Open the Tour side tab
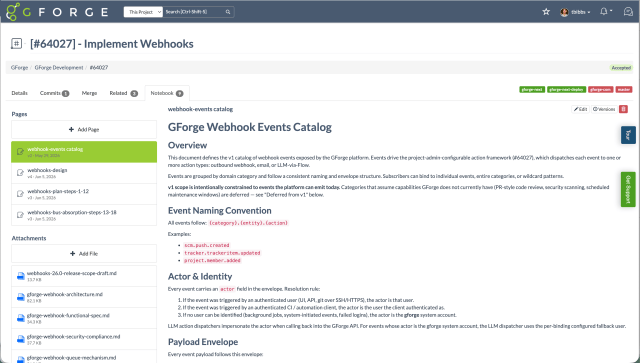The image size is (640, 363). [x=628, y=135]
